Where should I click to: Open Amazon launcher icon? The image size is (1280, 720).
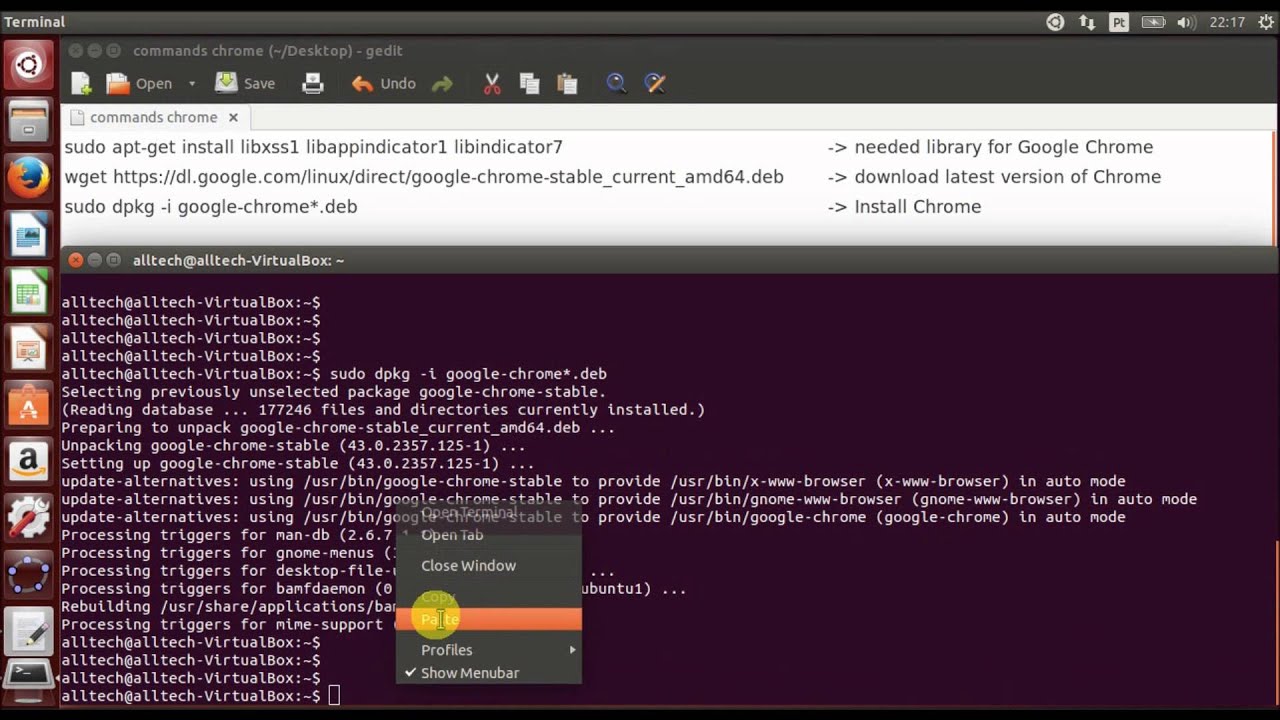(x=28, y=462)
